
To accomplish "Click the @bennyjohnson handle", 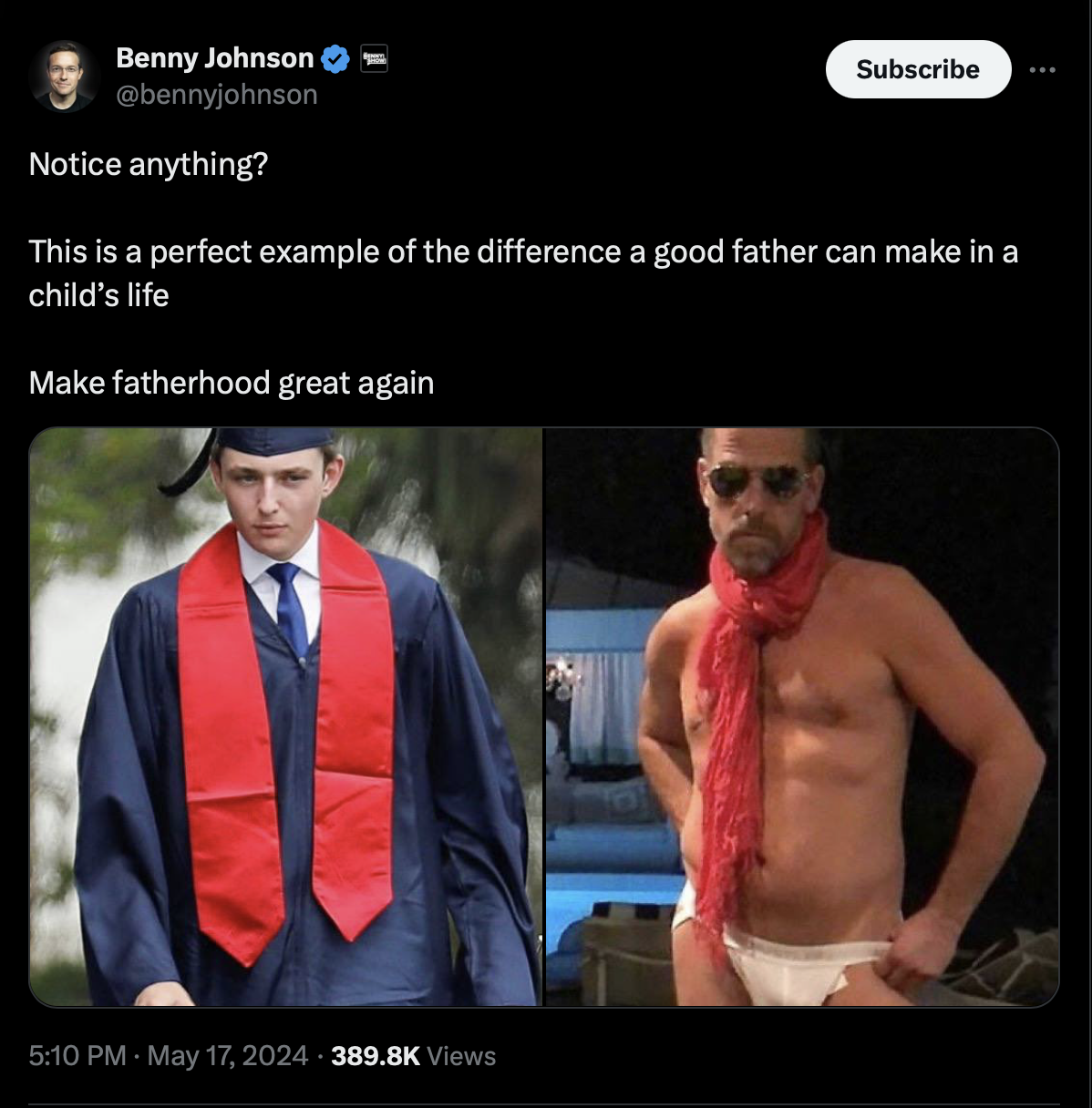I will (x=217, y=94).
